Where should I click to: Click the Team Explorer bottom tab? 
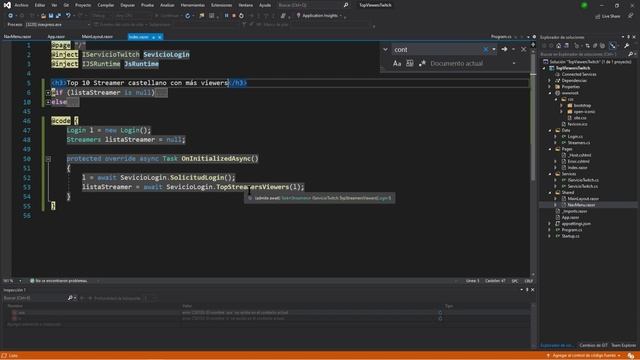(623, 345)
